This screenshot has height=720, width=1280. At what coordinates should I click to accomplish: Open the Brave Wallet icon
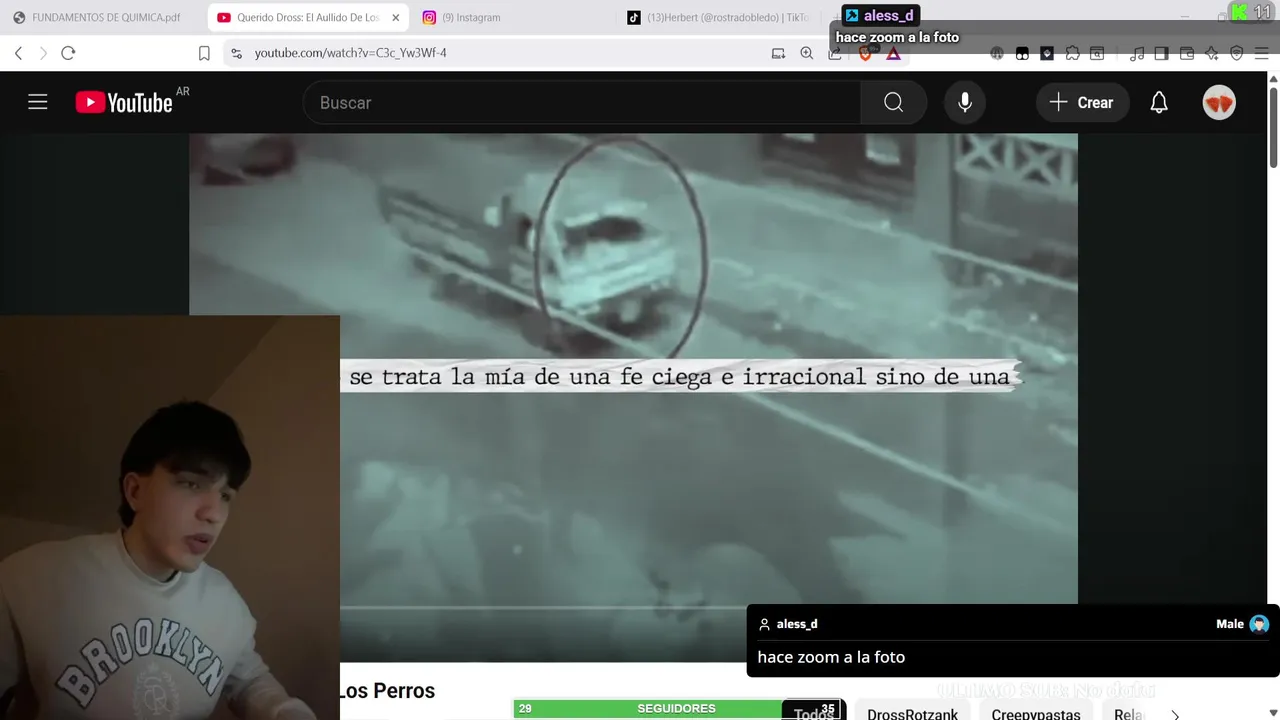point(1187,53)
